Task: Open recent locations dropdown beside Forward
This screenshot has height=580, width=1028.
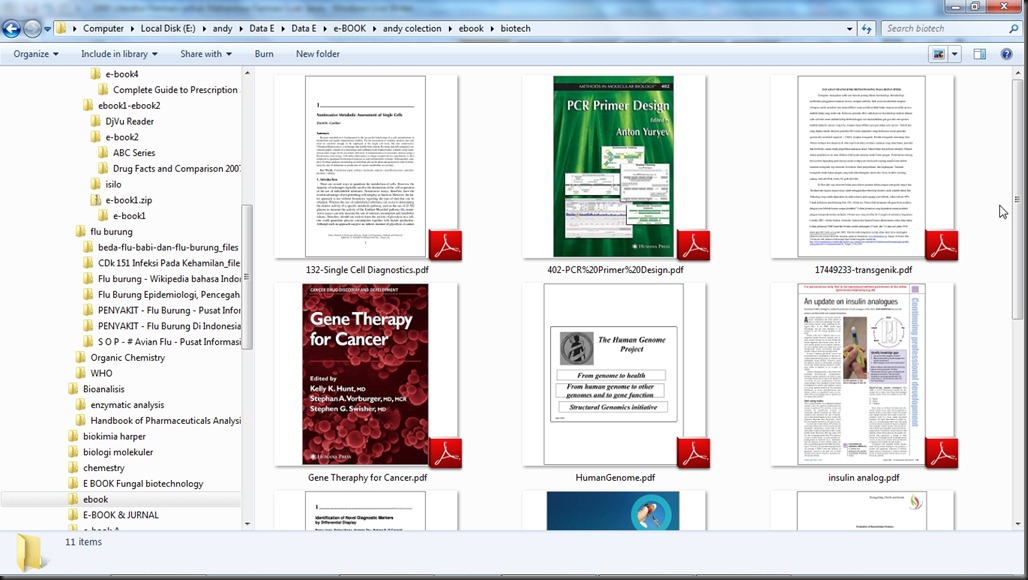Action: (x=47, y=29)
